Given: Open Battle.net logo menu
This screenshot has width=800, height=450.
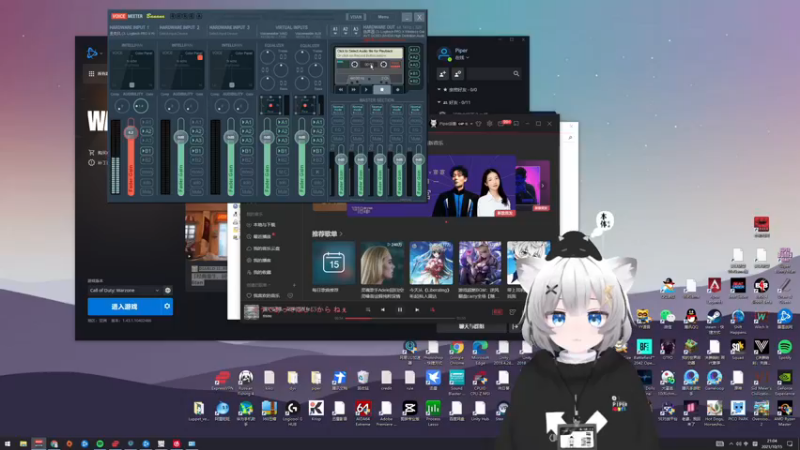Looking at the screenshot, I should (92, 53).
